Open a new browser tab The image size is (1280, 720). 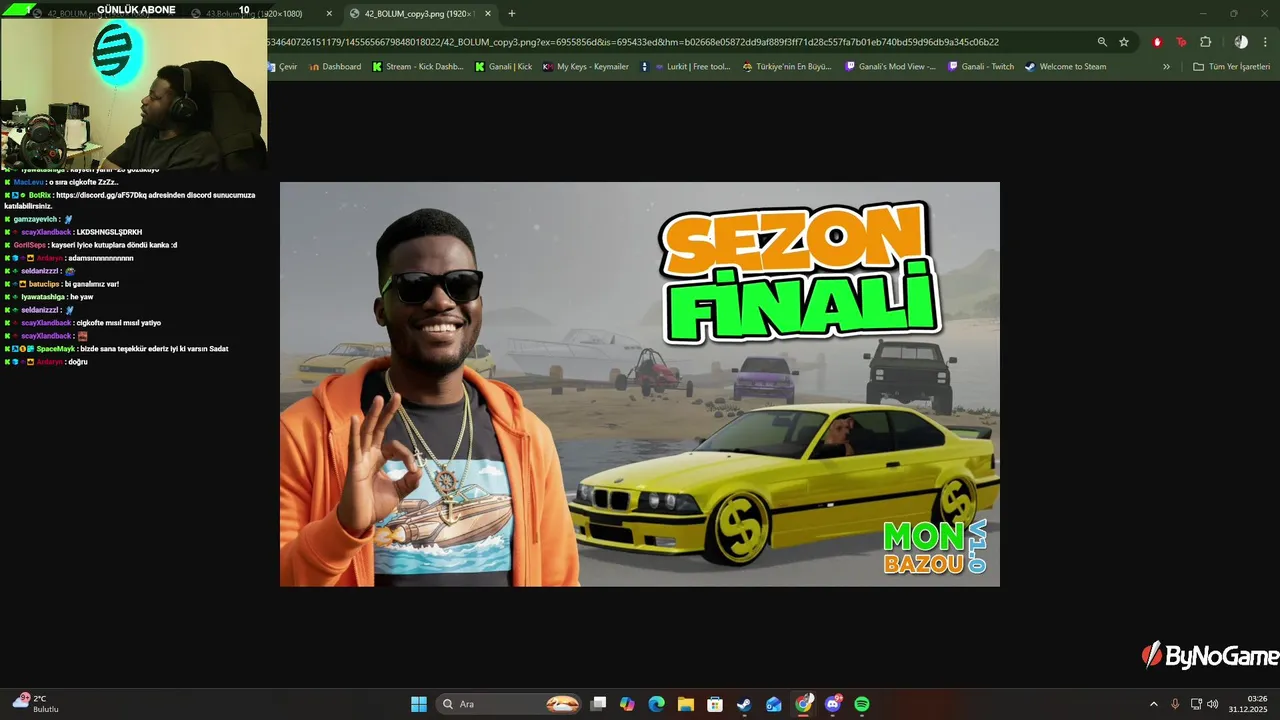[512, 14]
